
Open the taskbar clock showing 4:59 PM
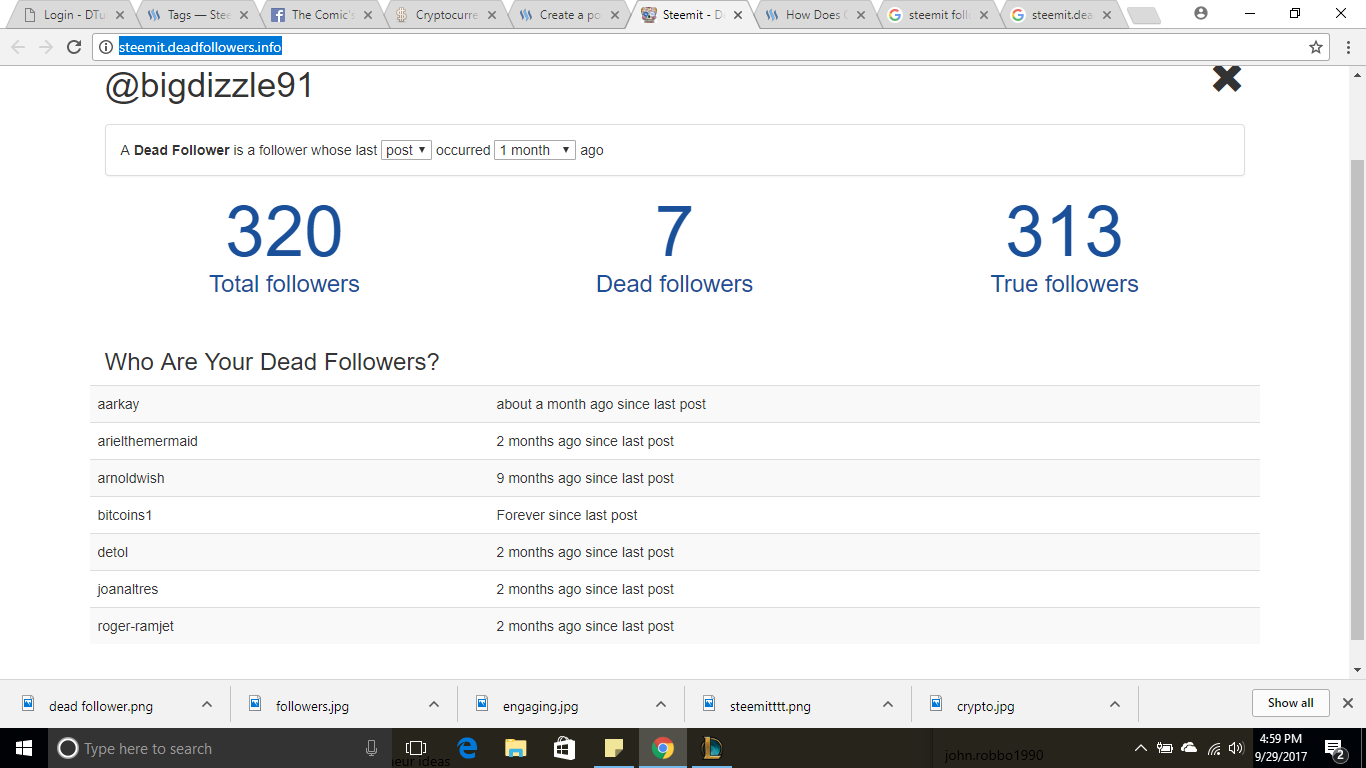pos(1280,748)
